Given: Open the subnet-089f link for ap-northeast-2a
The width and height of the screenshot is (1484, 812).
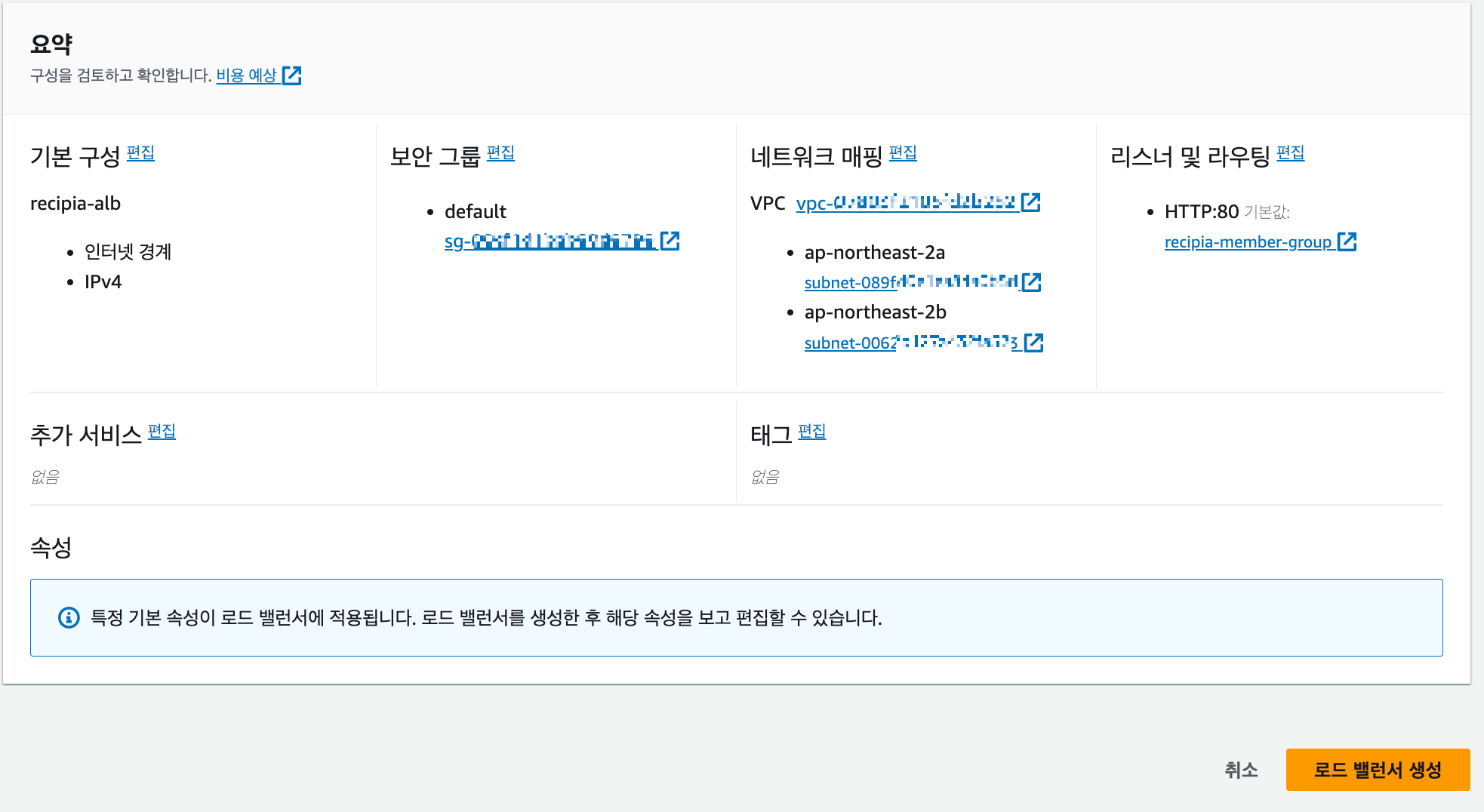Looking at the screenshot, I should click(912, 282).
